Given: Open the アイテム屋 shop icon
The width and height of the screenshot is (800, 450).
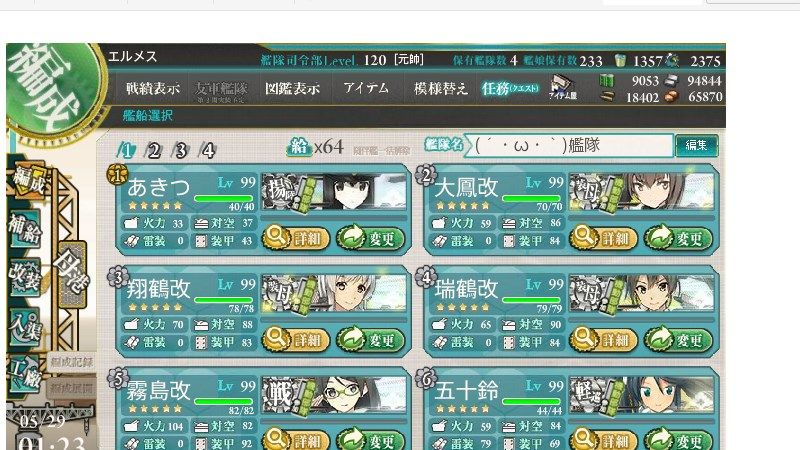Looking at the screenshot, I should 562,87.
